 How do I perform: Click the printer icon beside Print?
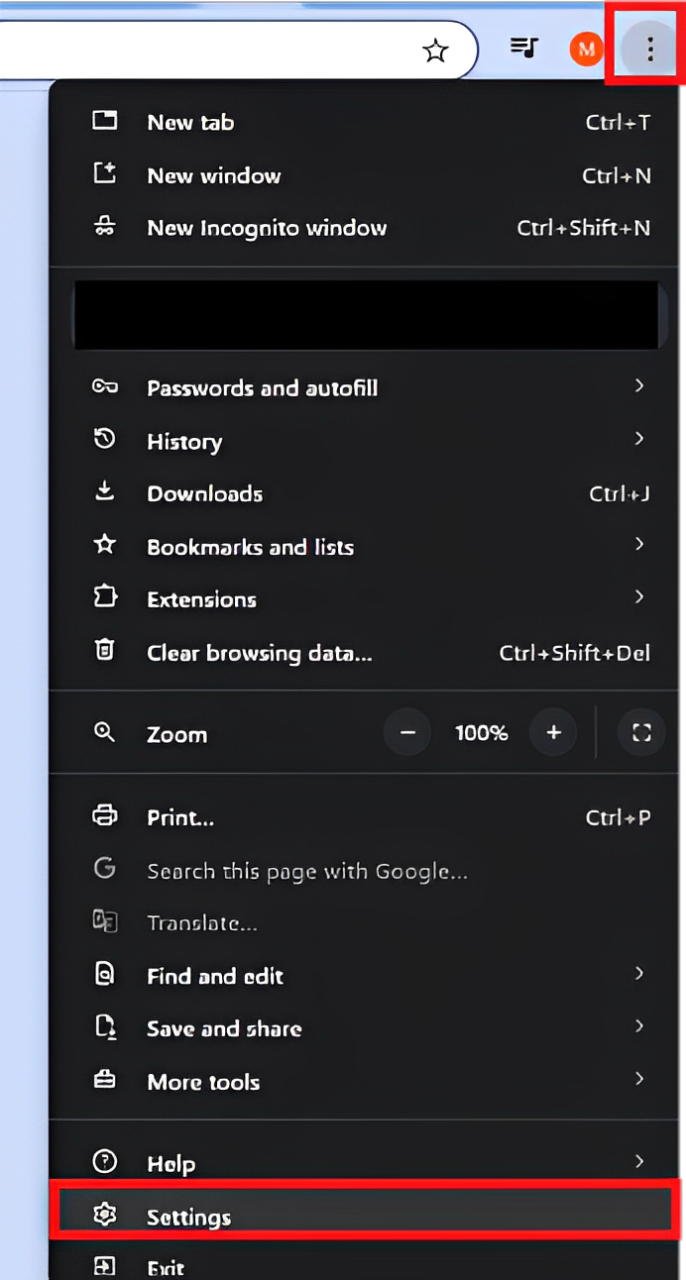[105, 816]
